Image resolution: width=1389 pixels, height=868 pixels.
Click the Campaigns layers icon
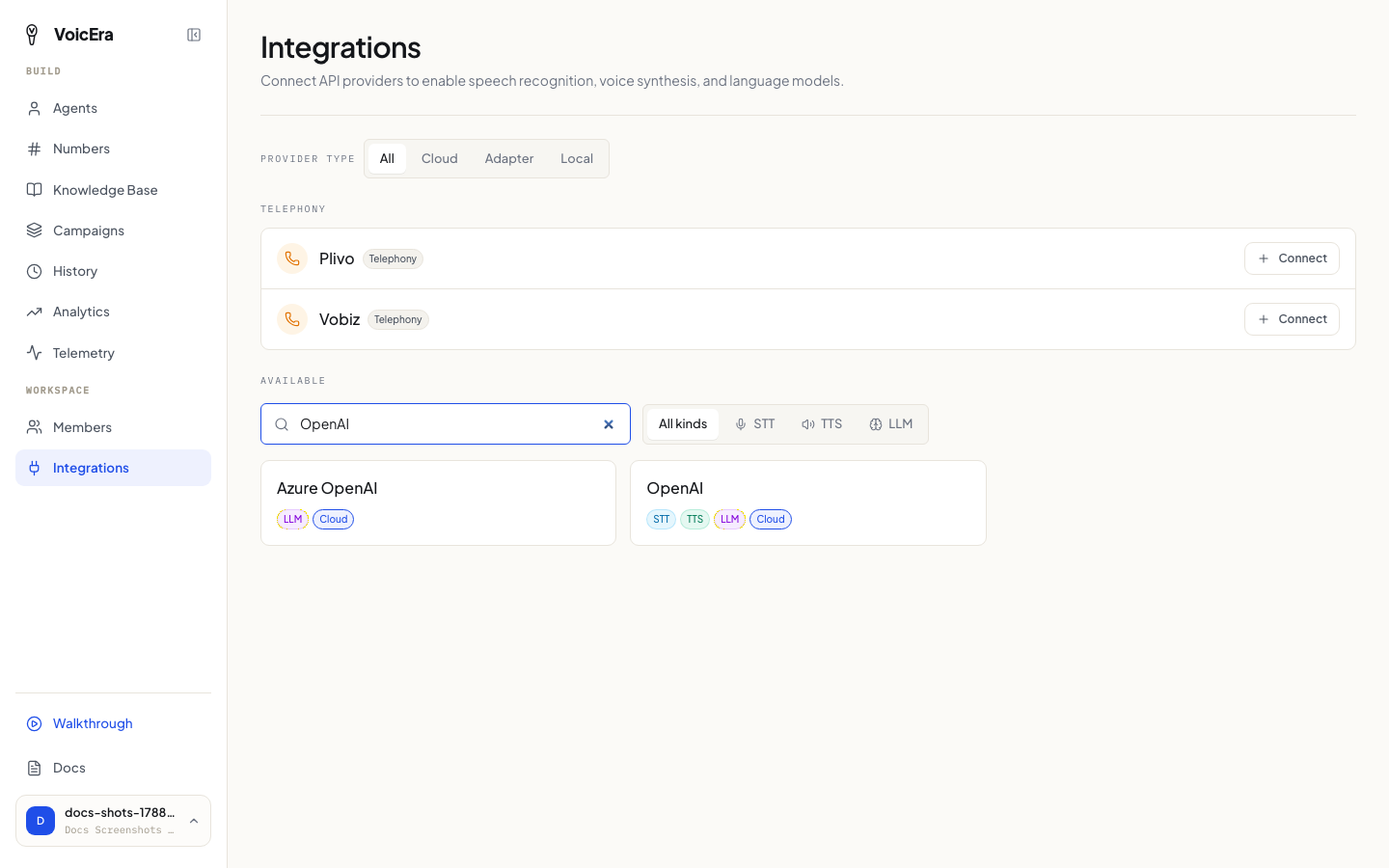35,231
